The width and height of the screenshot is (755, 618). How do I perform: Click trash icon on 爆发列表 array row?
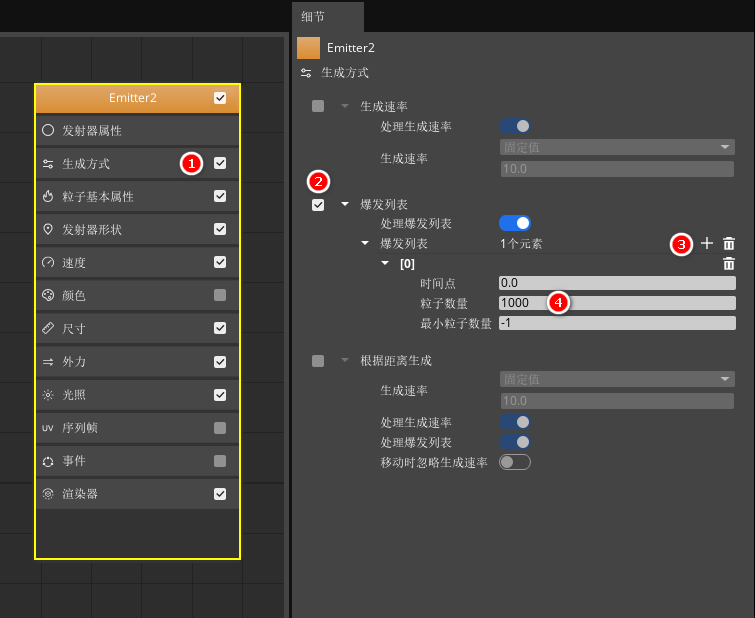click(x=729, y=243)
